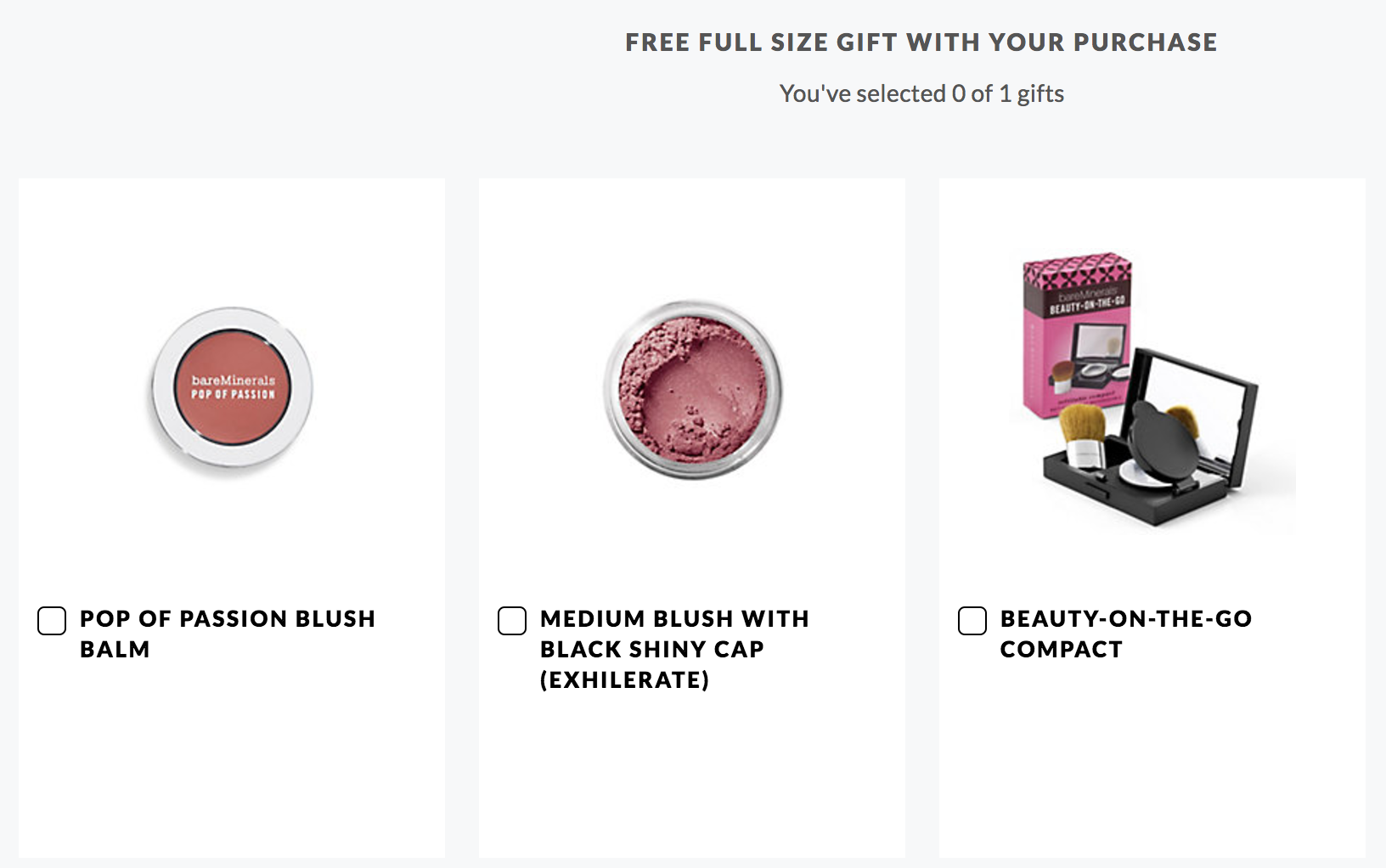Click the bareMinerals logo on the balm lid

point(233,380)
